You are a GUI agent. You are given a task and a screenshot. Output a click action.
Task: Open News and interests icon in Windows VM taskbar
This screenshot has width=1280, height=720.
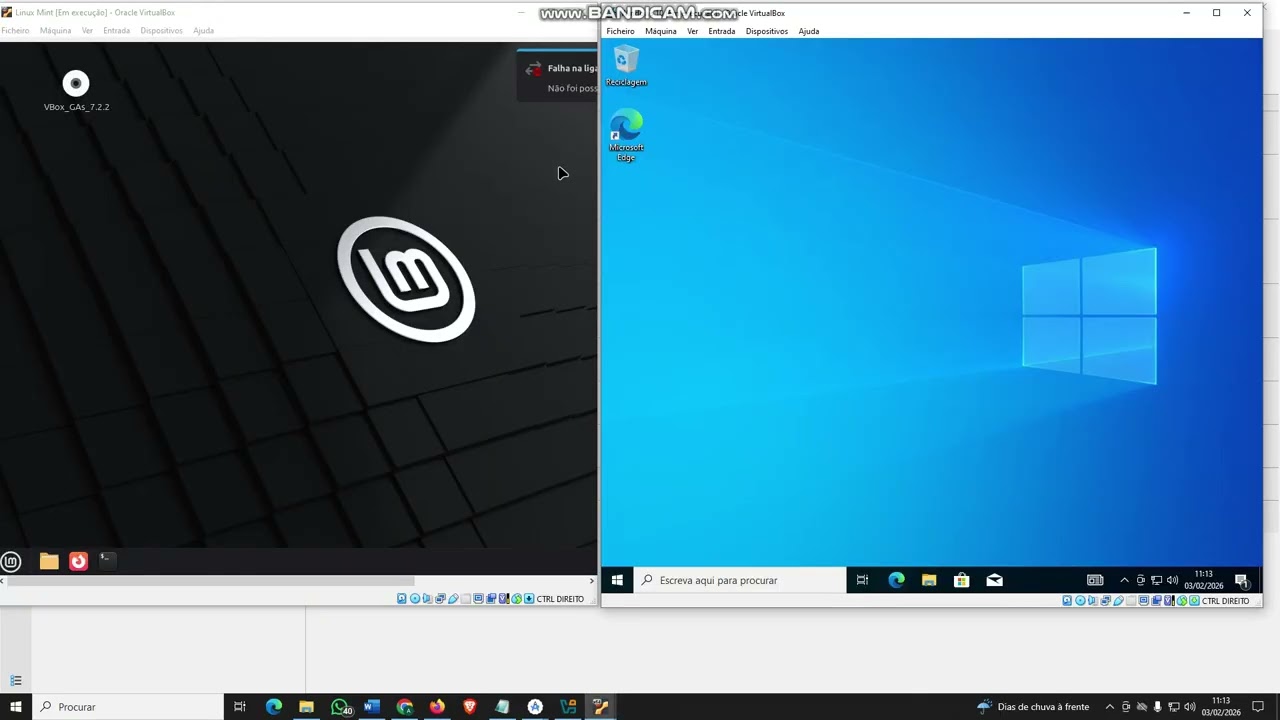1095,580
